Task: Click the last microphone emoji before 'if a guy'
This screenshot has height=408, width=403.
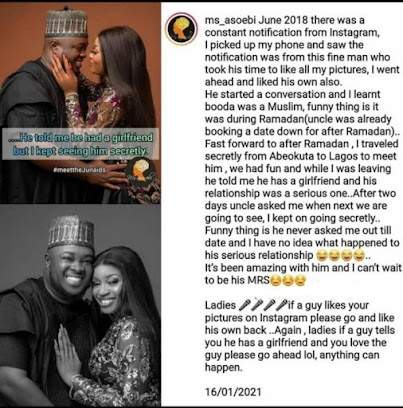Action: [281, 305]
